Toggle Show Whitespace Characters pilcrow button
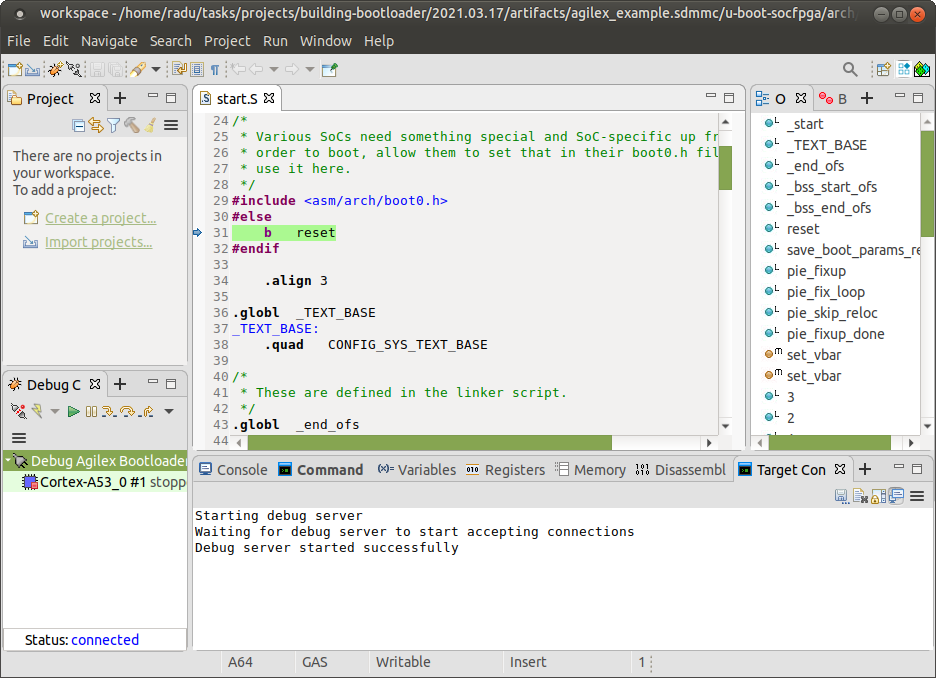This screenshot has width=936, height=678. 215,69
